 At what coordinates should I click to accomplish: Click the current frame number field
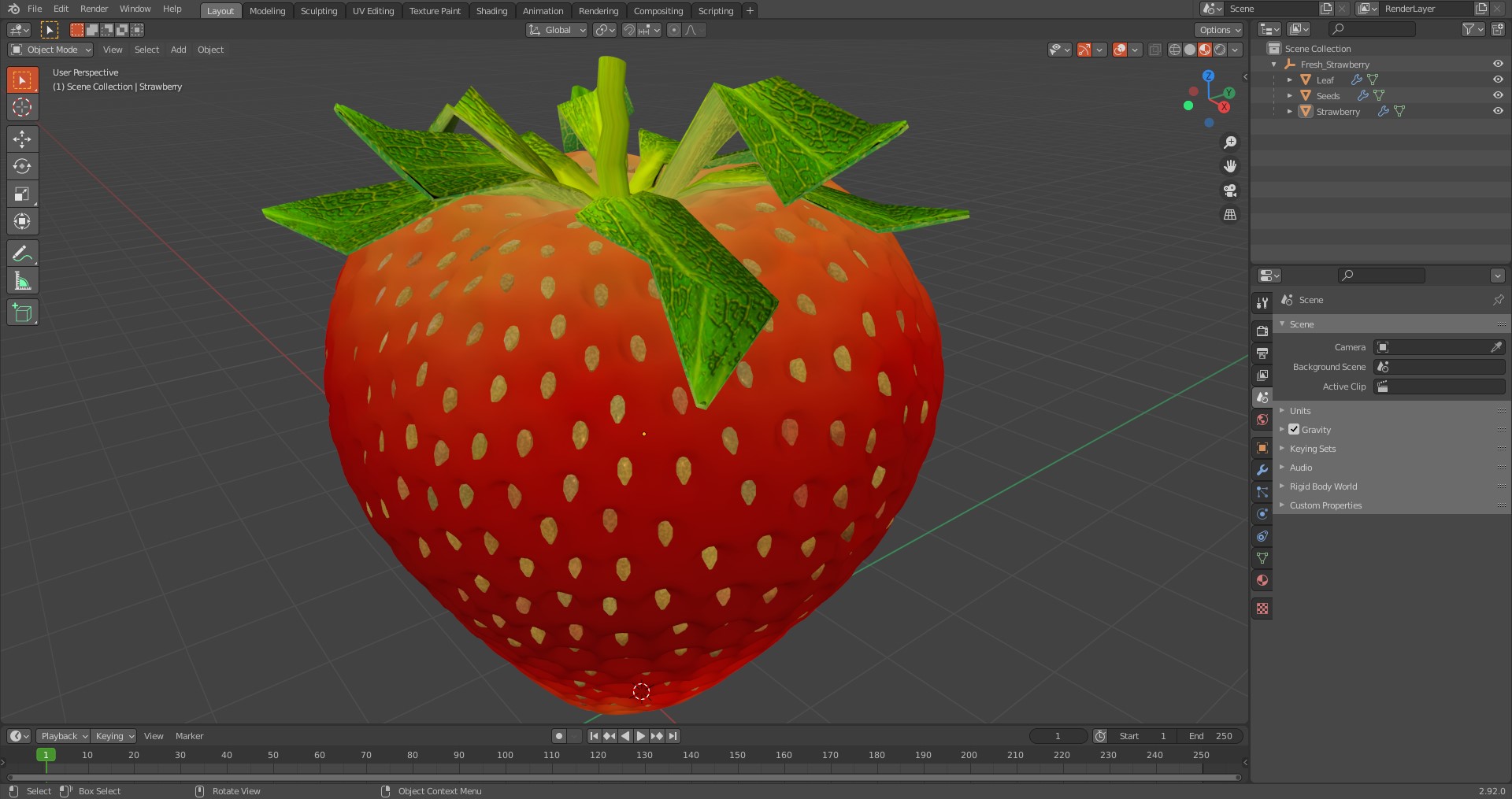[x=1058, y=736]
